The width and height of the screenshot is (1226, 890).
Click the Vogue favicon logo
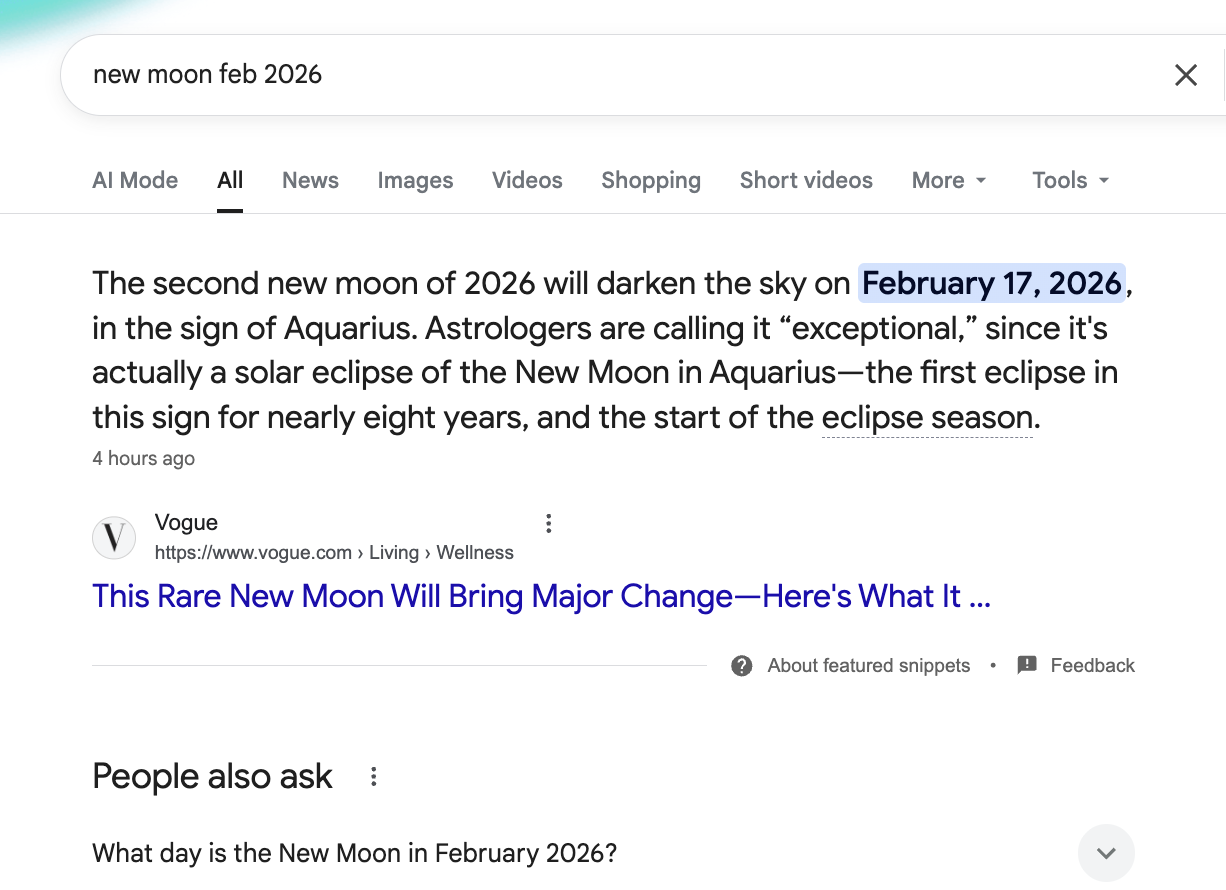(x=114, y=538)
